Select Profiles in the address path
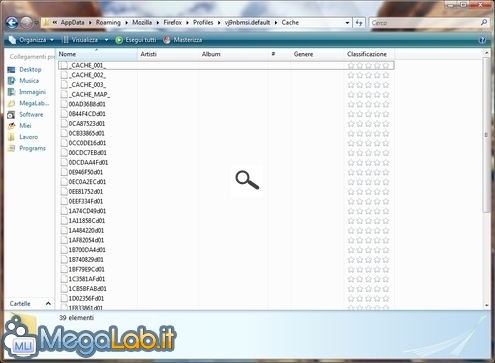The height and width of the screenshot is (363, 495). point(203,22)
